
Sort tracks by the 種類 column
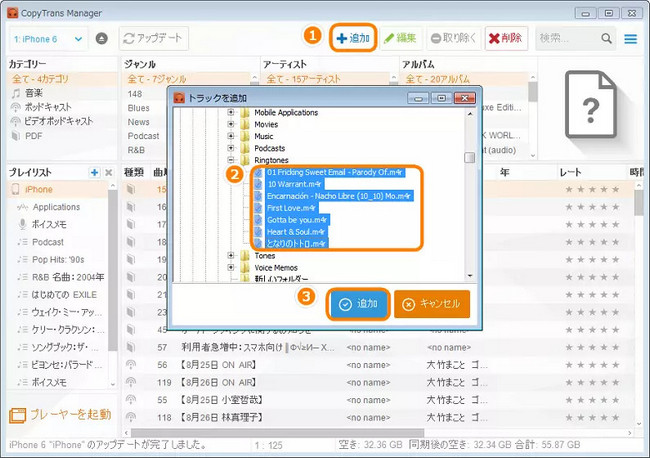click(x=133, y=172)
